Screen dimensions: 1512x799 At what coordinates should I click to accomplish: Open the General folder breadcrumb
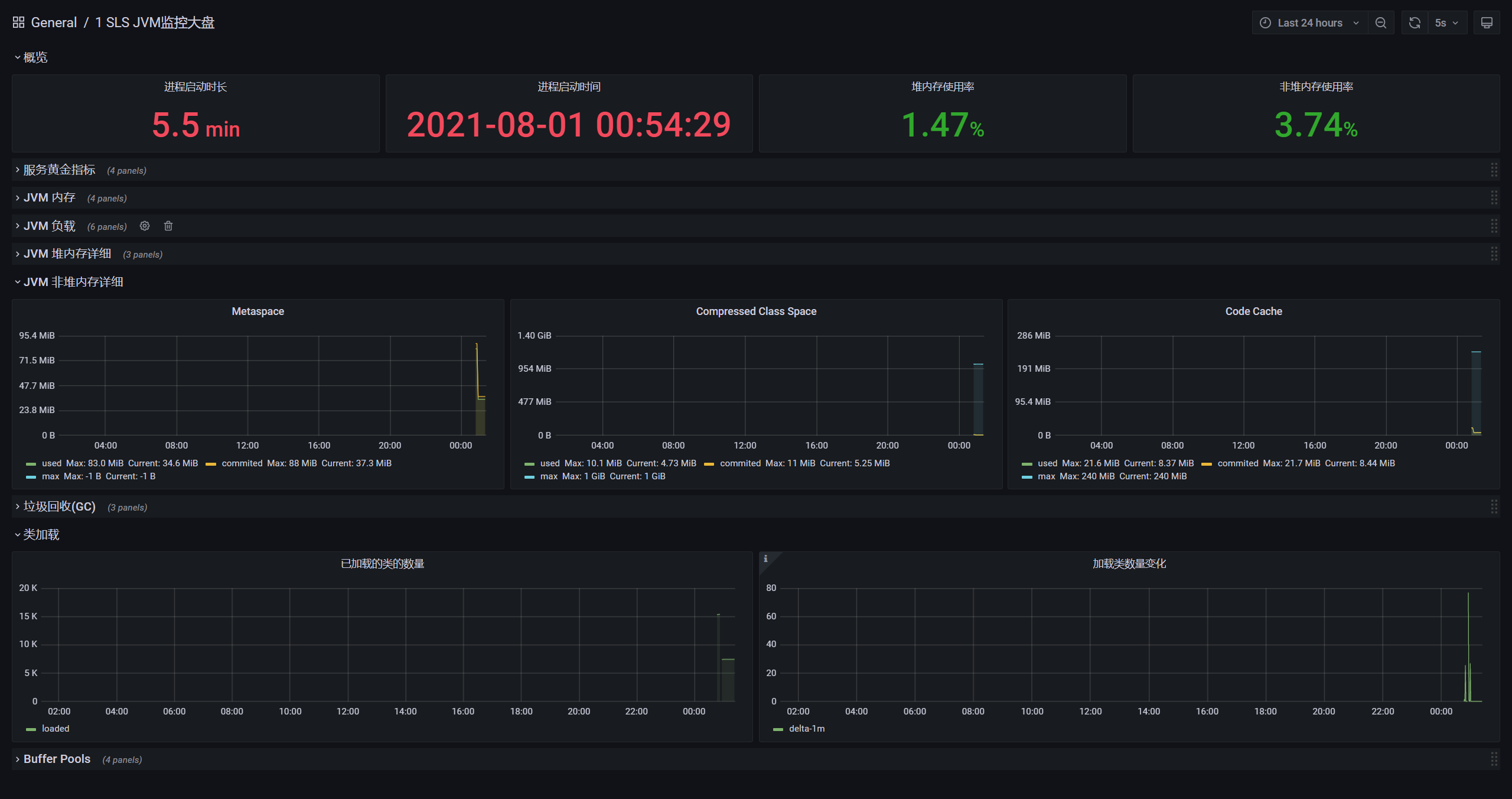(x=54, y=22)
